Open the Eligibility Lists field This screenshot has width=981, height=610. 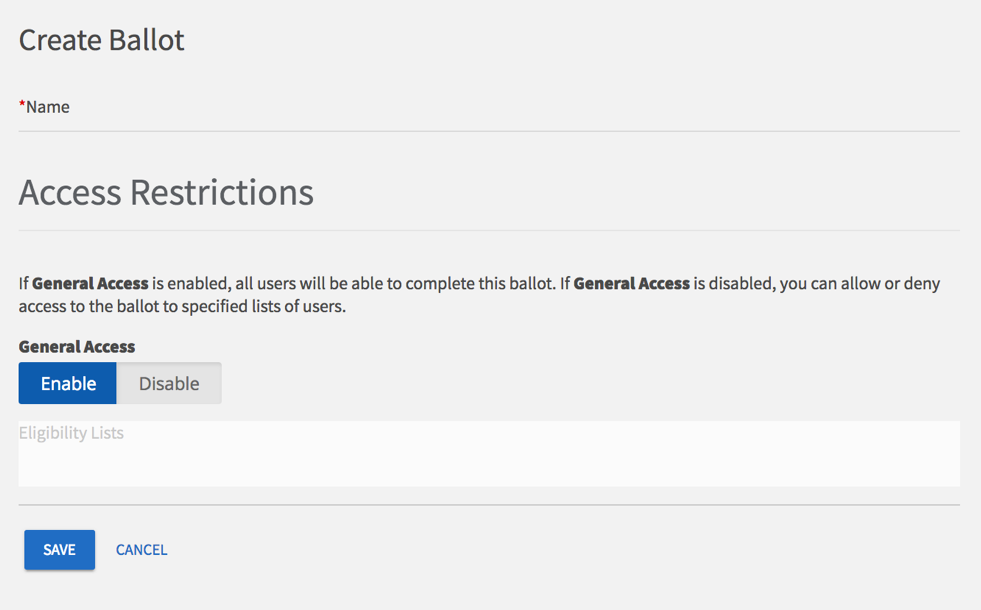[489, 462]
